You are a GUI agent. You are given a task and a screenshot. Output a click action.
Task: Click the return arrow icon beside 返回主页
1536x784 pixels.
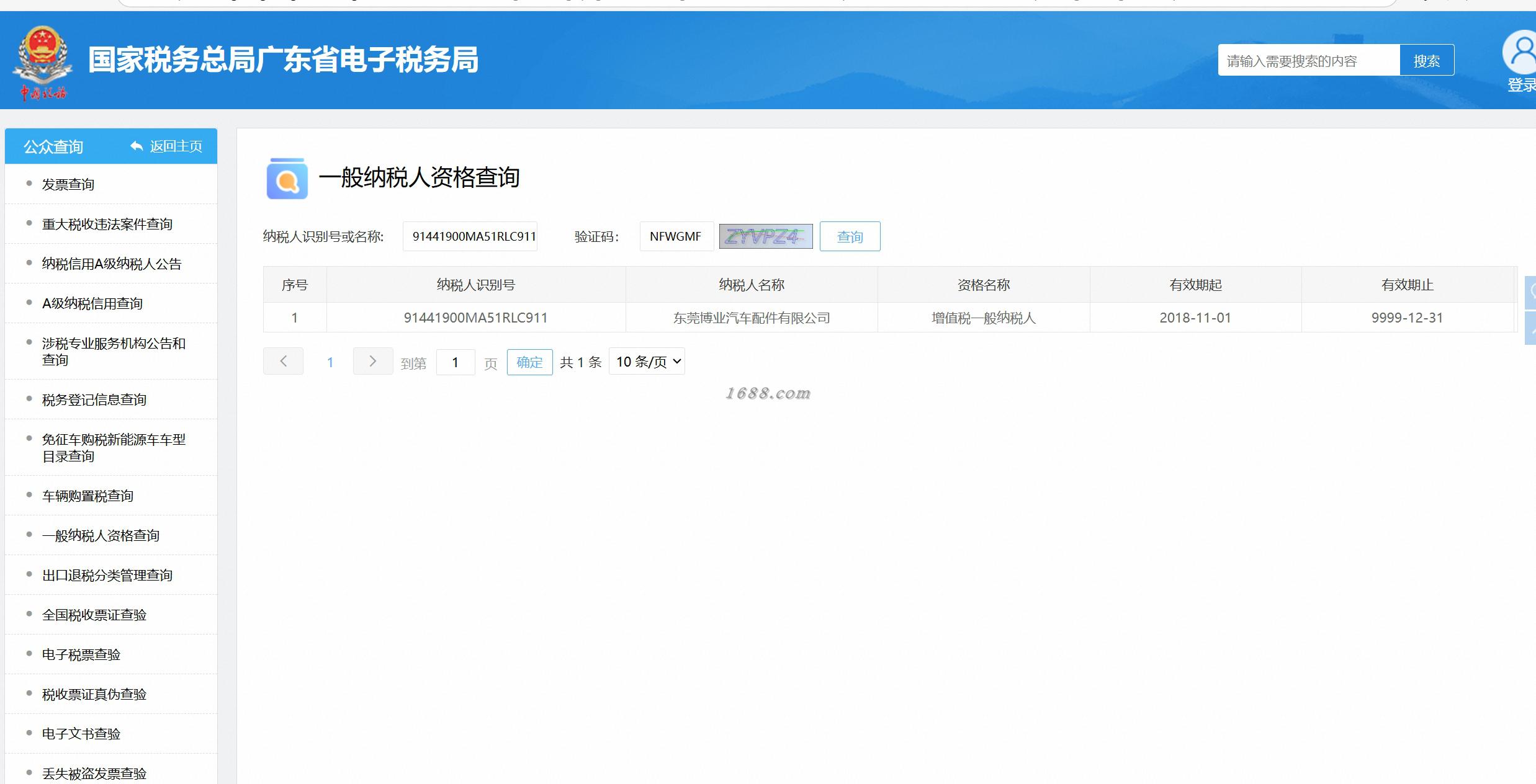click(x=137, y=146)
